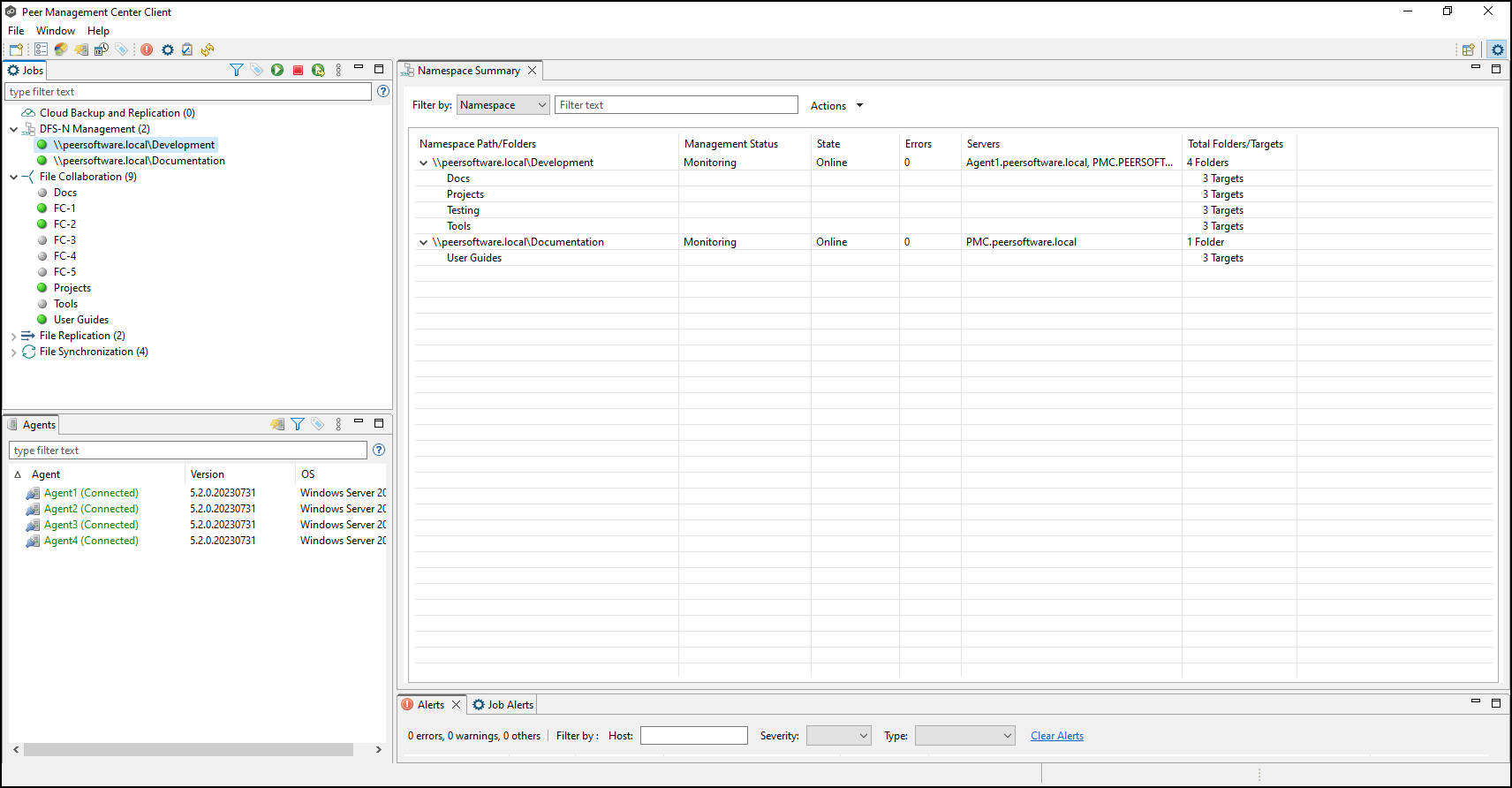Click the red alert icon in main toolbar
Image resolution: width=1512 pixels, height=788 pixels.
click(x=147, y=49)
